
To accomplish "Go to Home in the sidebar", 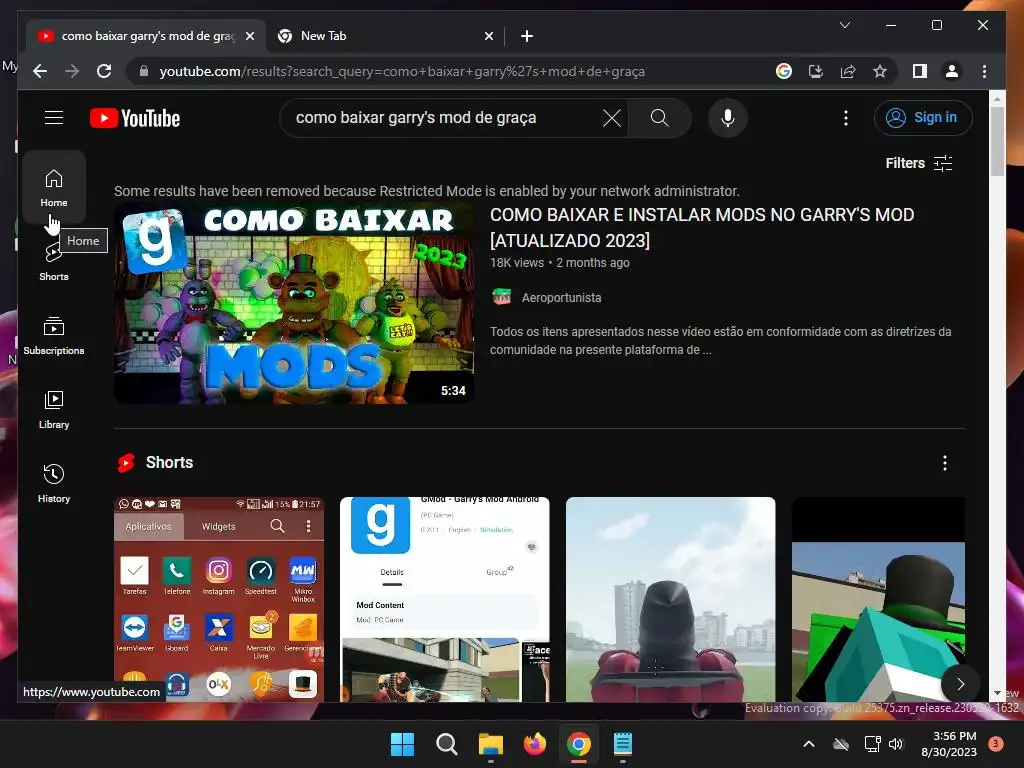I will coord(54,187).
